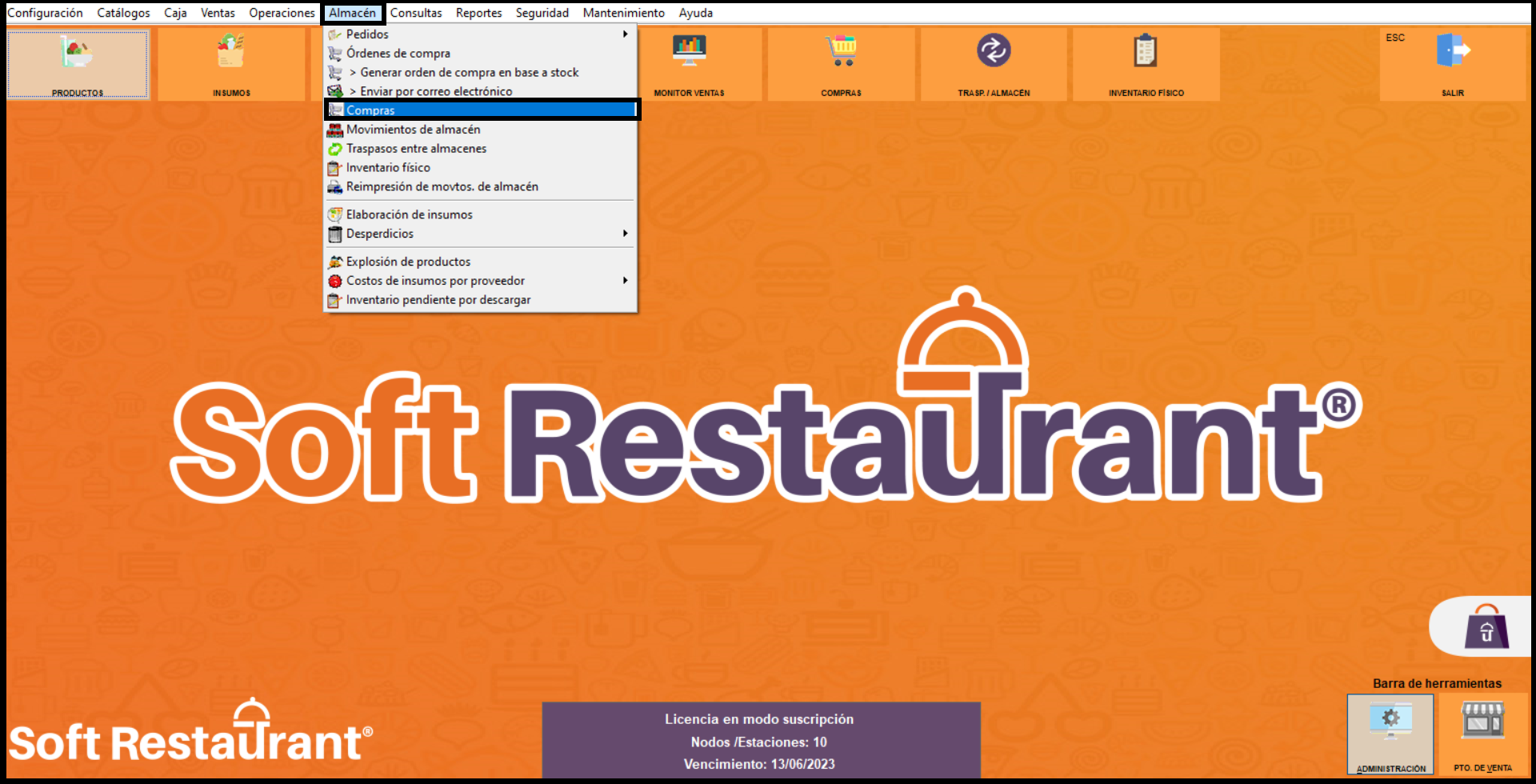Open the Seguridad menu
1536x784 pixels.
(x=542, y=13)
